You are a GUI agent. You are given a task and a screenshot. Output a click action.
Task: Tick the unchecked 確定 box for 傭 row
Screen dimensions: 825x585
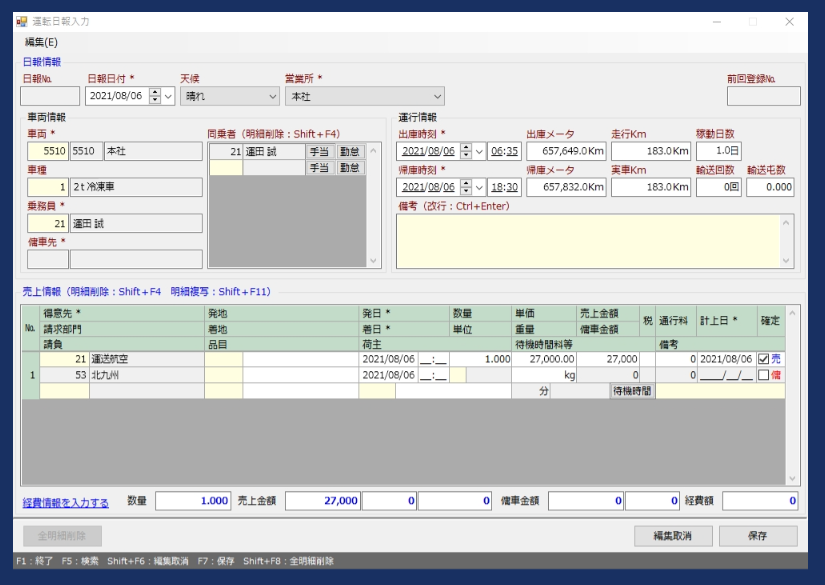(764, 375)
